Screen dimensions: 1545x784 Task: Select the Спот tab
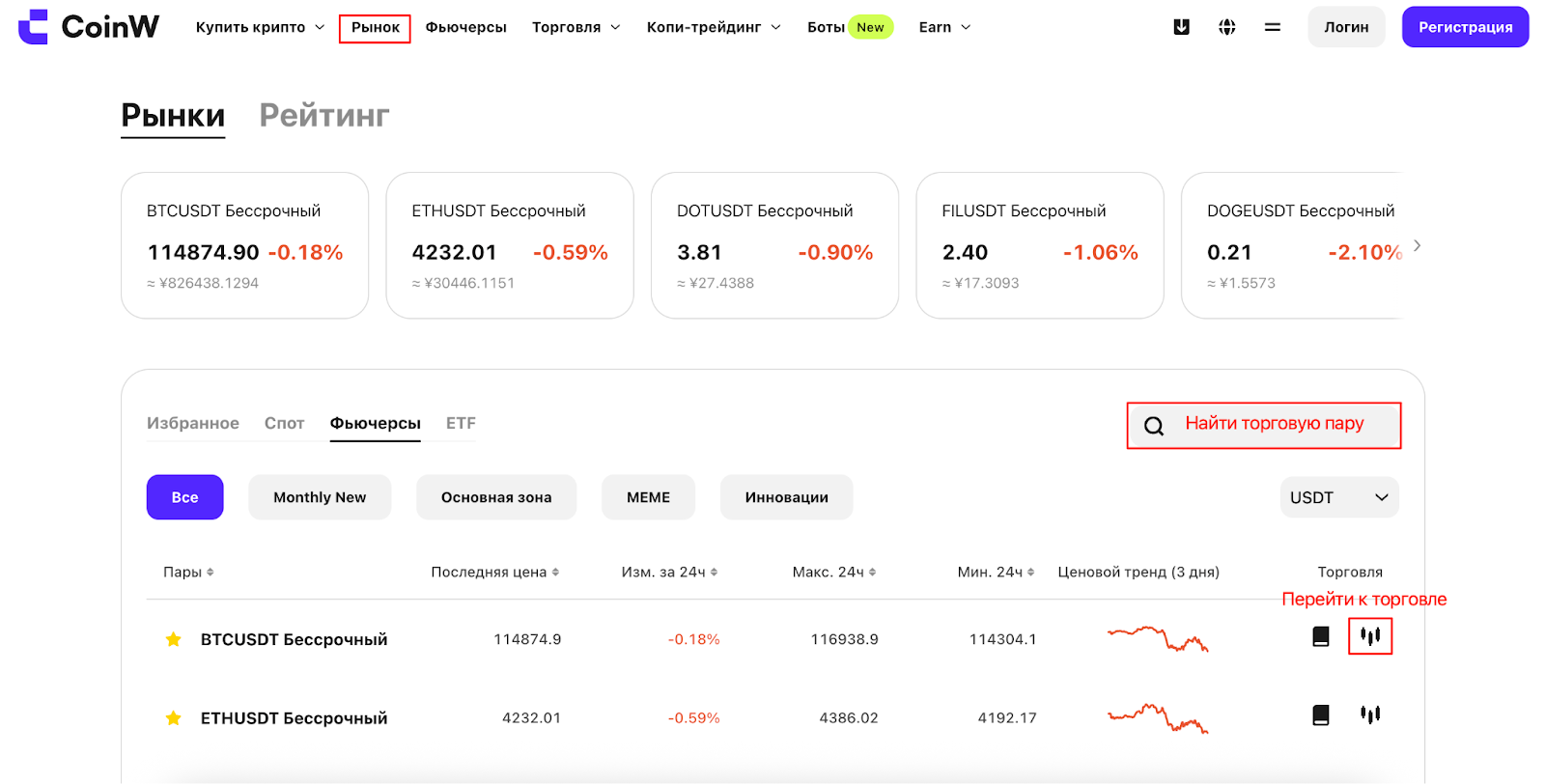pos(285,423)
